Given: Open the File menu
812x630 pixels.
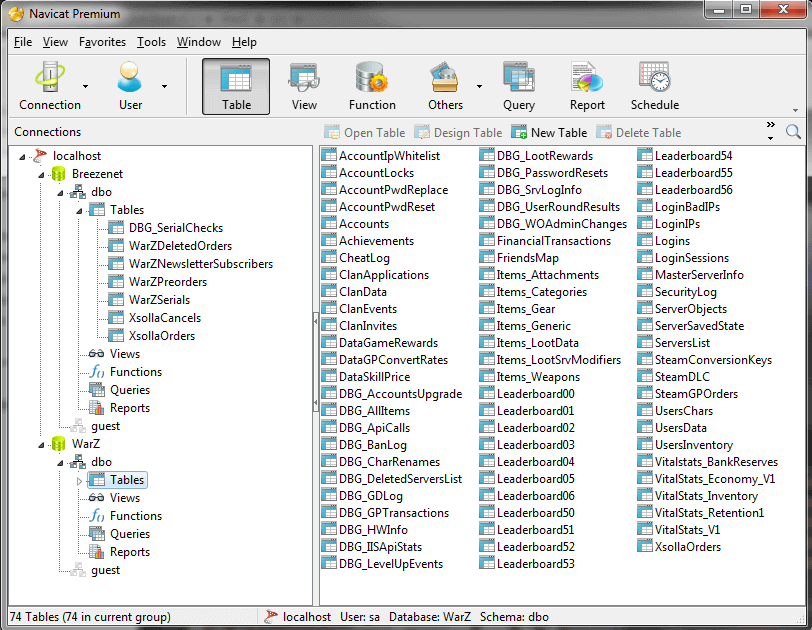Looking at the screenshot, I should [x=23, y=42].
